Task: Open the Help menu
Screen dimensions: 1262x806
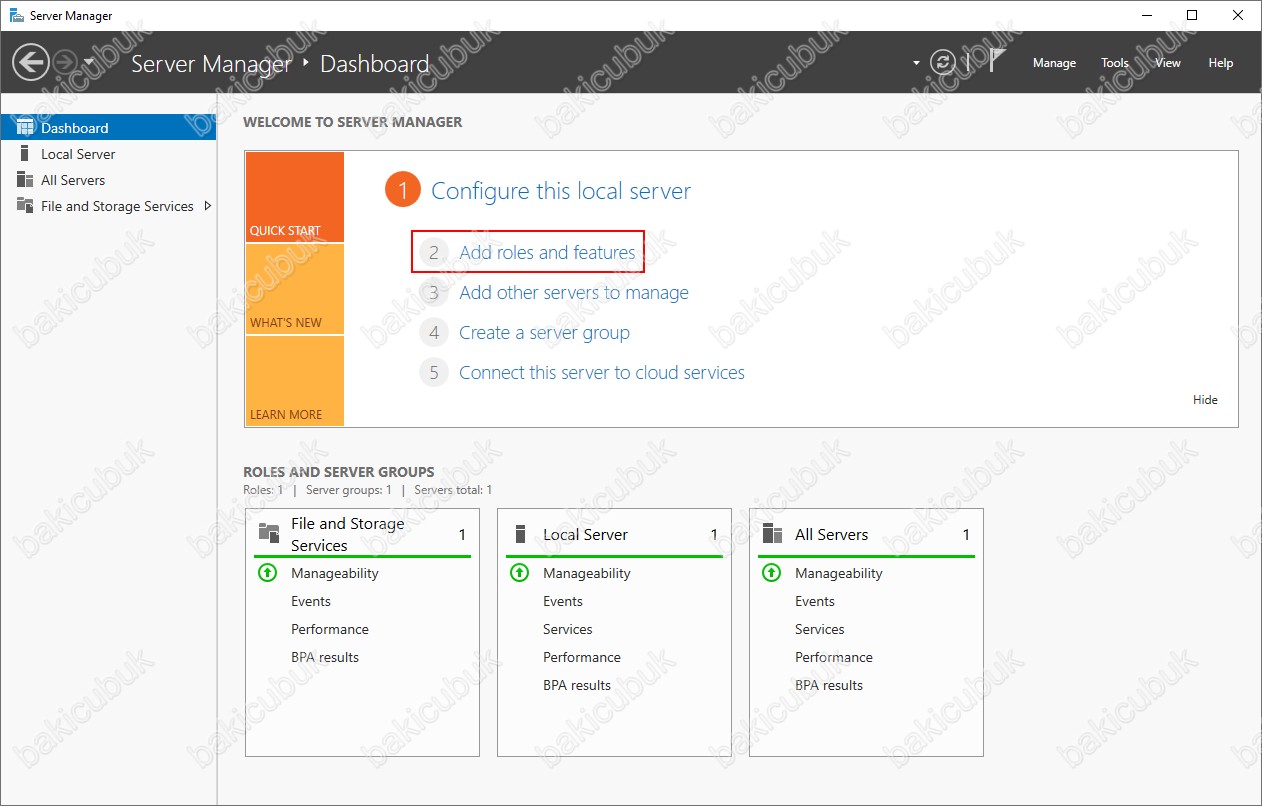Action: 1220,63
